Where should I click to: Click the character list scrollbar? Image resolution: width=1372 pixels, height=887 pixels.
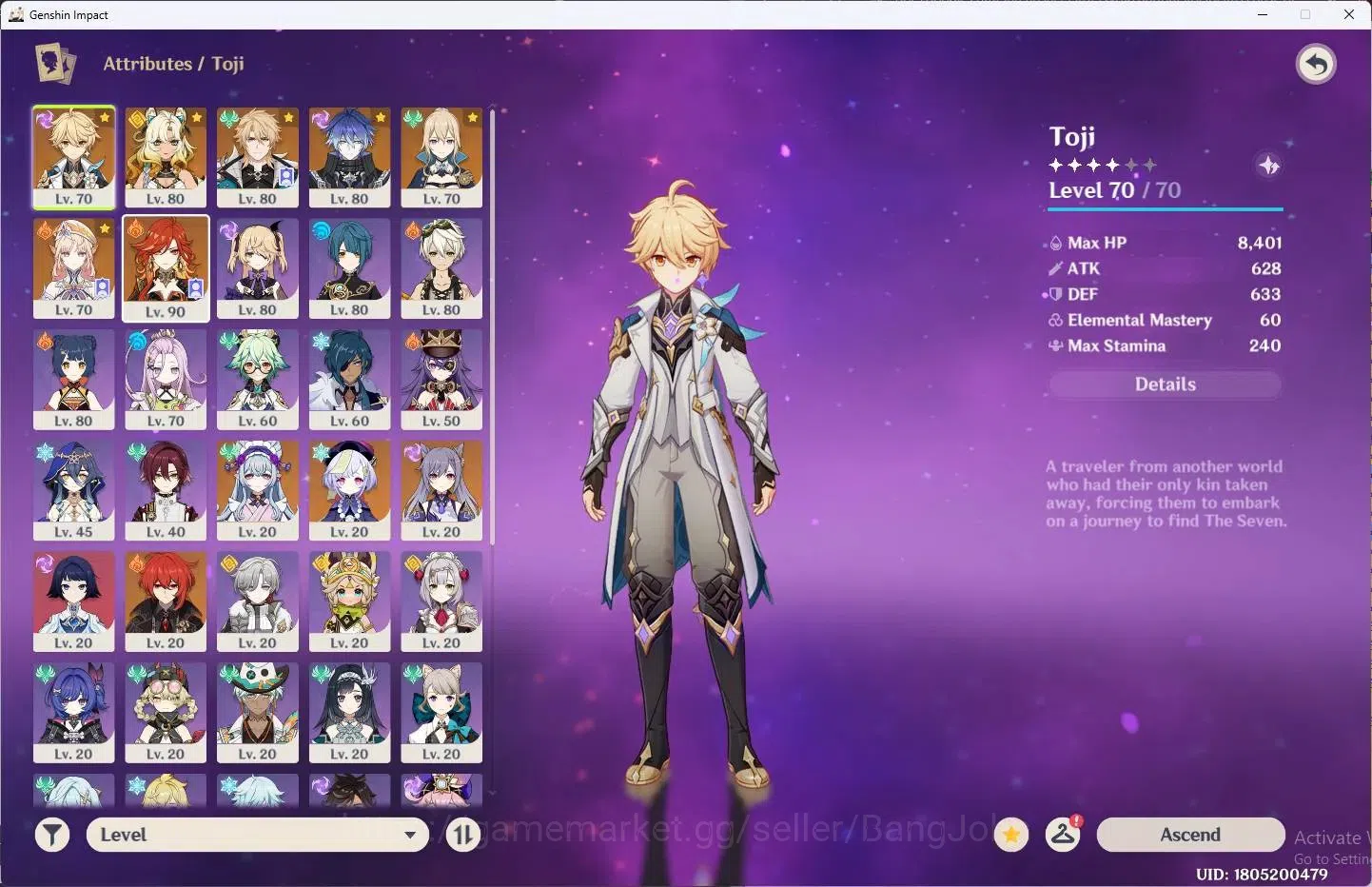click(x=492, y=326)
